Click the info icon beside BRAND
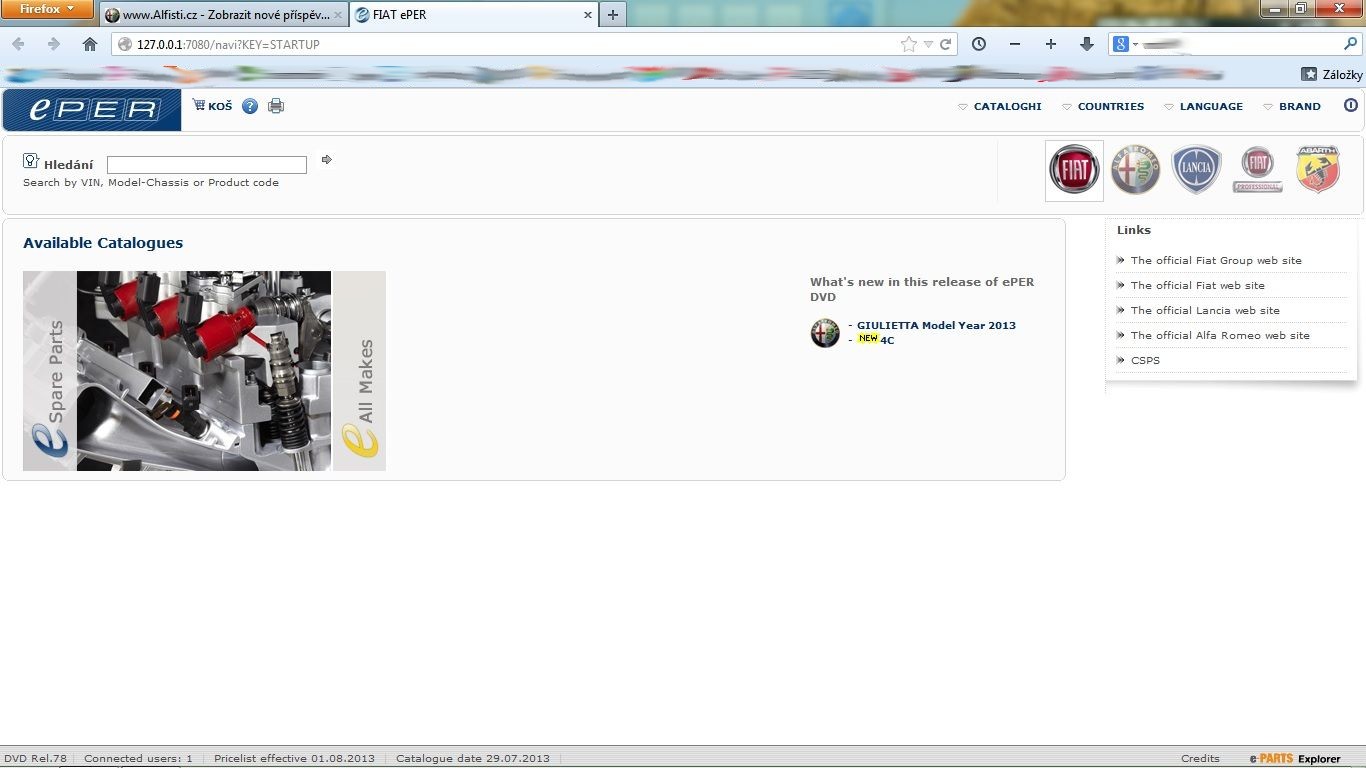This screenshot has width=1366, height=768. click(x=1350, y=106)
